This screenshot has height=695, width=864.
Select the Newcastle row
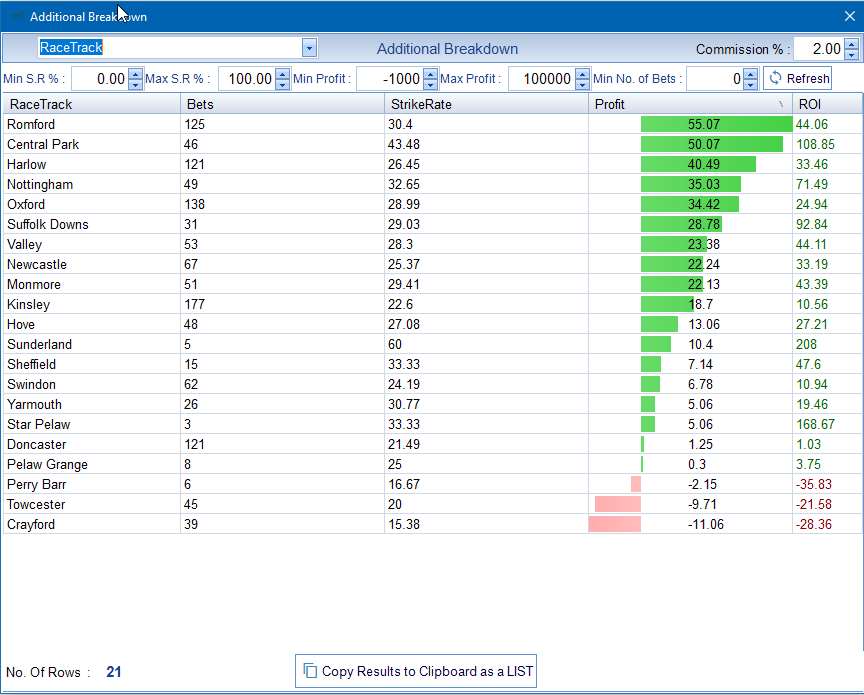pyautogui.click(x=433, y=265)
